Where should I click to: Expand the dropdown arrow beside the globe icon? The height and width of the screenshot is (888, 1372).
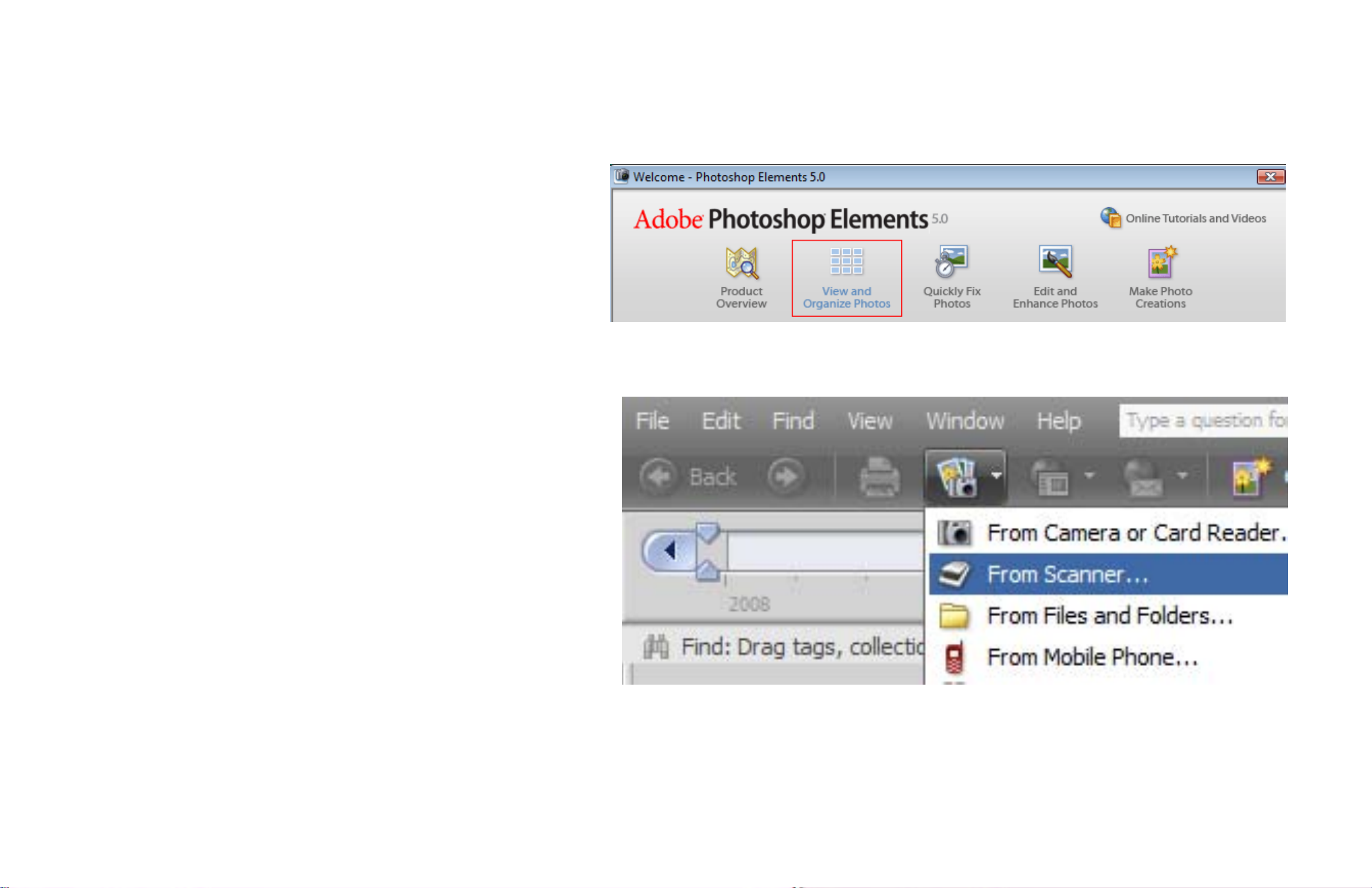(1089, 475)
